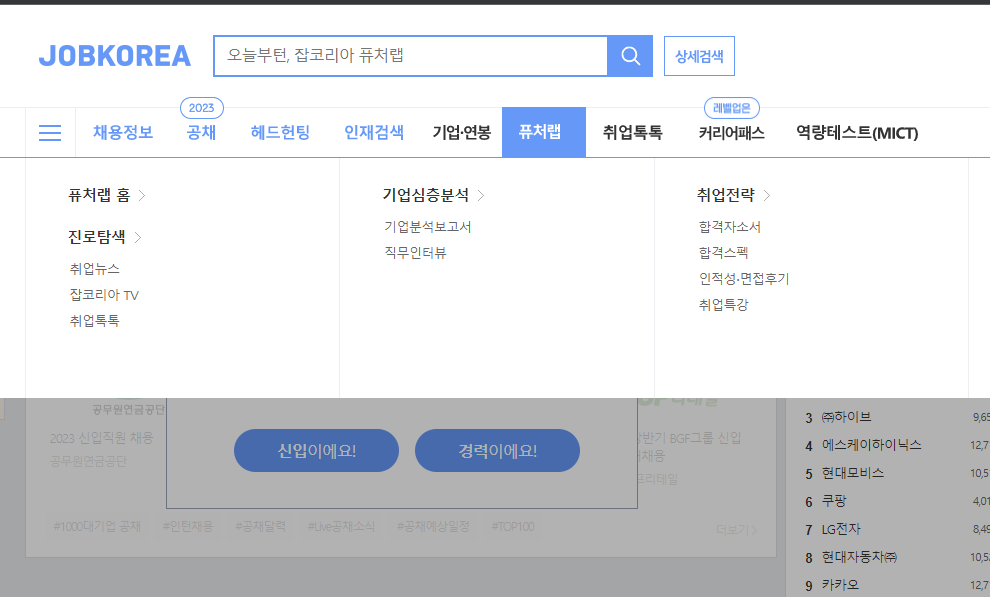Click the JOBKOREA logo
This screenshot has height=597, width=990.
click(x=115, y=56)
